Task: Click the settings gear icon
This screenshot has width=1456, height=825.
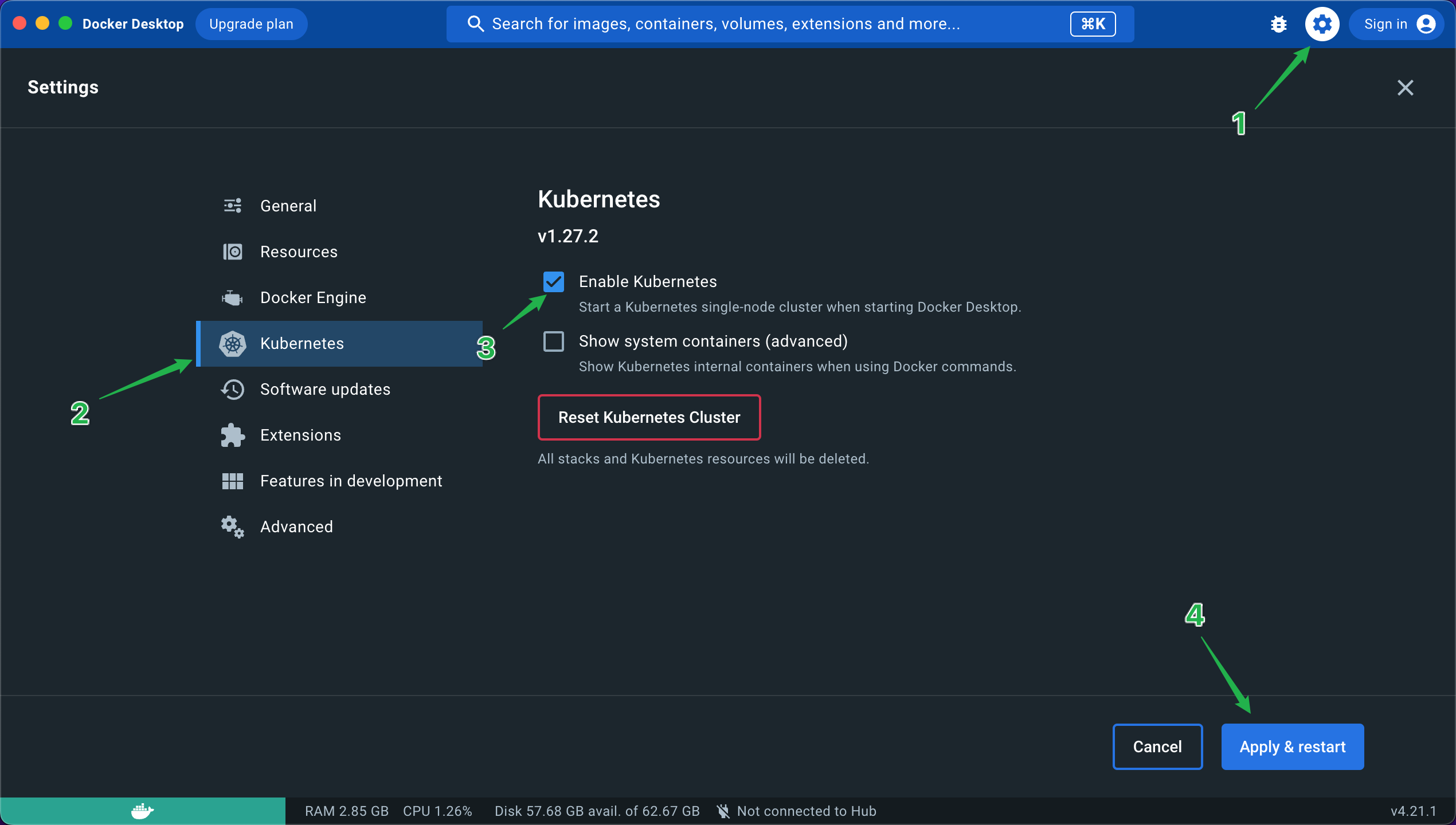Action: [x=1322, y=24]
